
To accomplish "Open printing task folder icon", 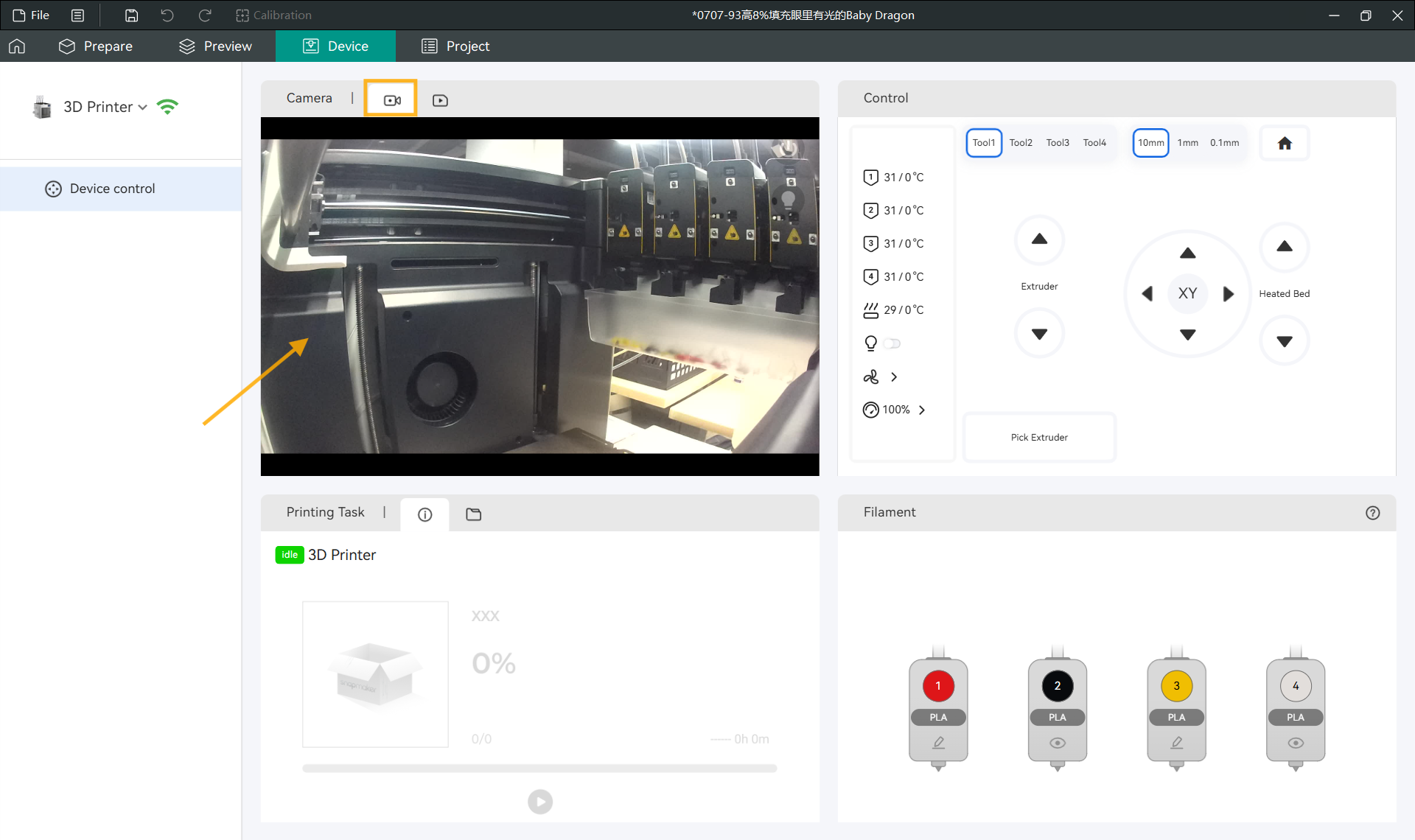I will click(x=474, y=514).
